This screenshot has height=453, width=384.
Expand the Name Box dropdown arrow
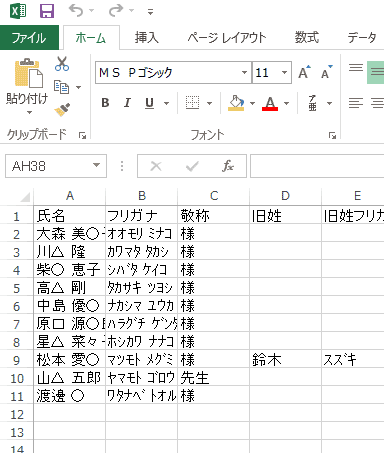click(96, 165)
